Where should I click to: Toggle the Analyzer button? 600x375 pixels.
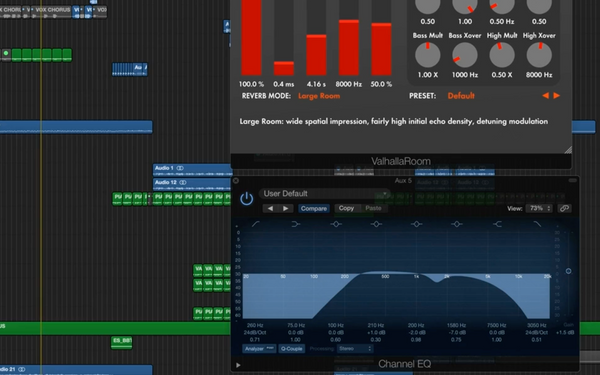pyautogui.click(x=259, y=349)
